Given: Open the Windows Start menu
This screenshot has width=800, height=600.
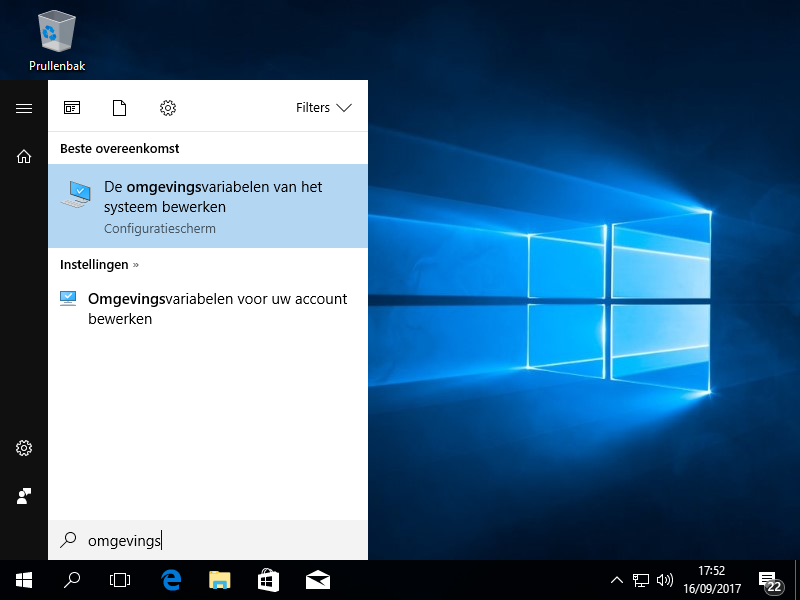Looking at the screenshot, I should tap(24, 580).
